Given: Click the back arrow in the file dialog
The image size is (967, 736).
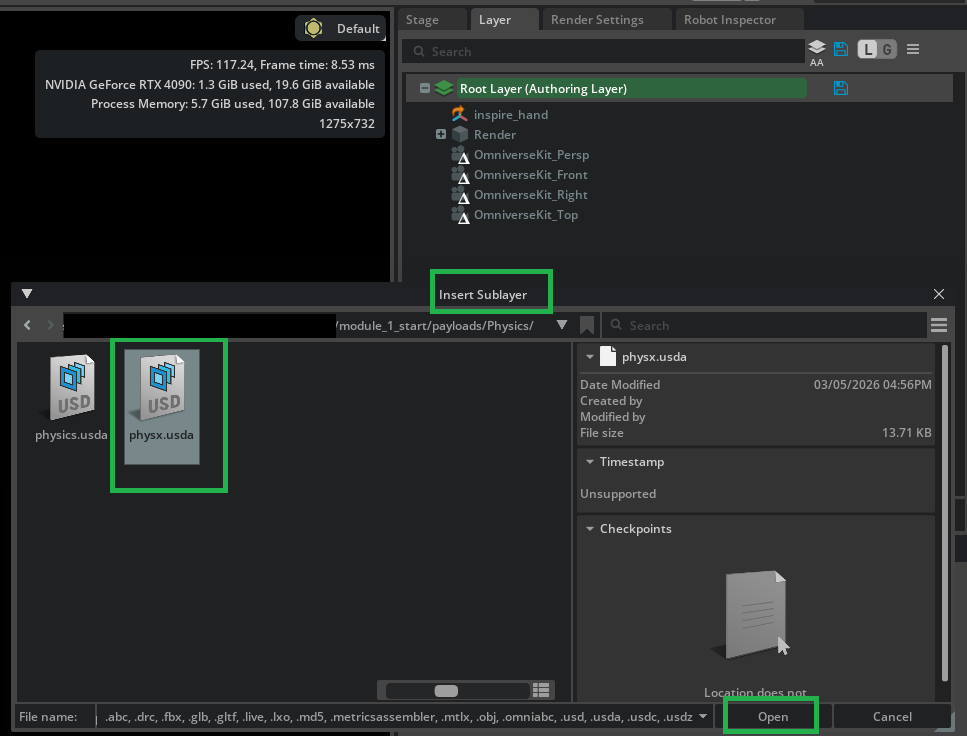Looking at the screenshot, I should tap(27, 324).
